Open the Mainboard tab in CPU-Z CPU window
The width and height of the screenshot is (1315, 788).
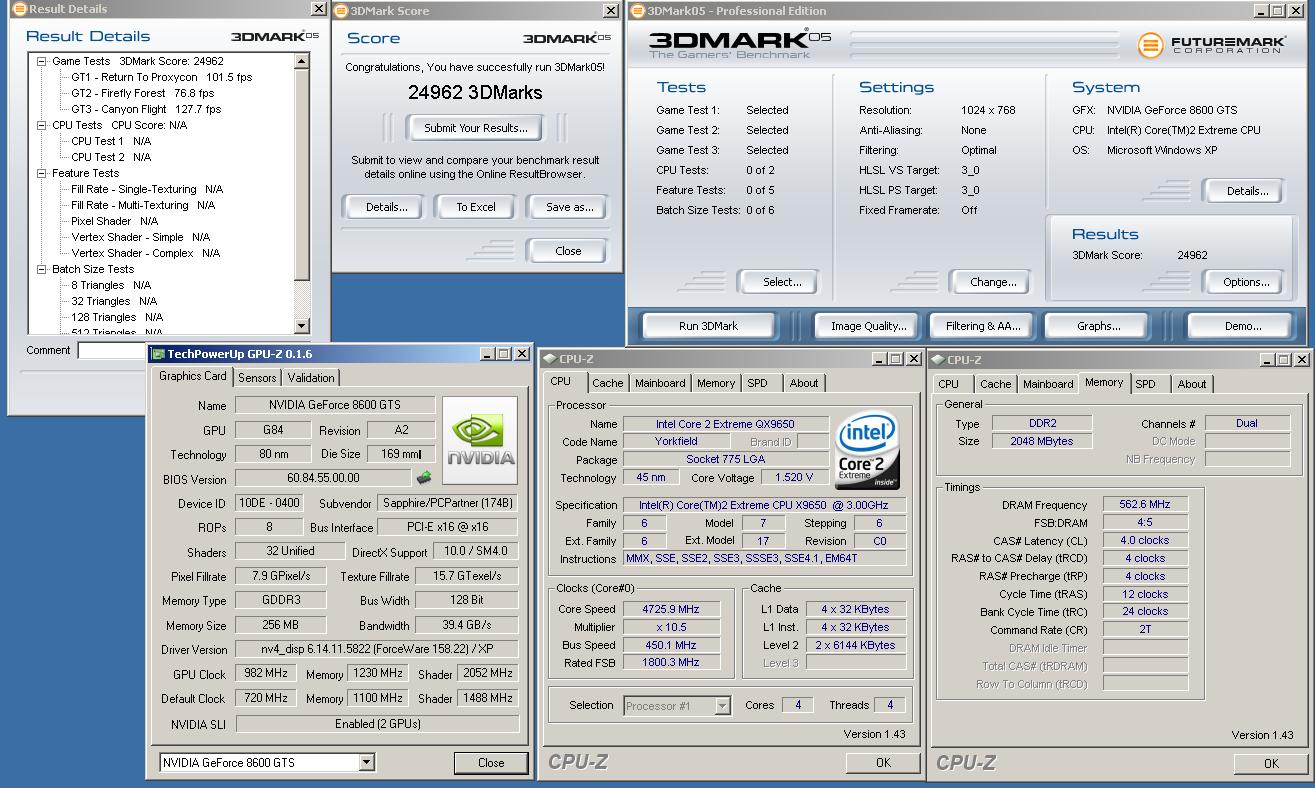[x=660, y=383]
